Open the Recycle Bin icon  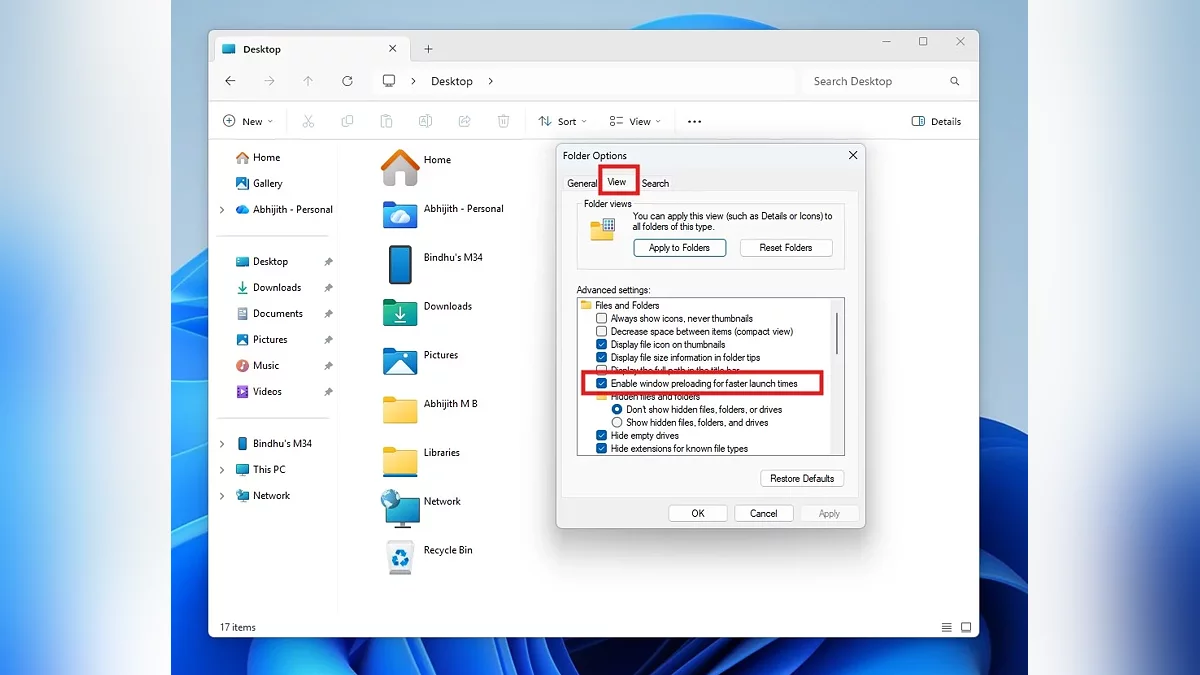click(x=400, y=557)
